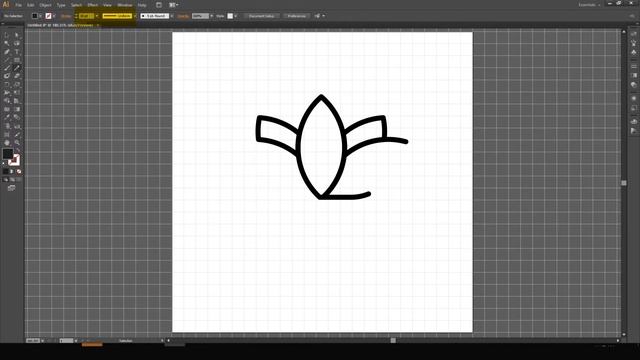The height and width of the screenshot is (360, 640).
Task: Select the Eyedropper tool
Action: 7,118
